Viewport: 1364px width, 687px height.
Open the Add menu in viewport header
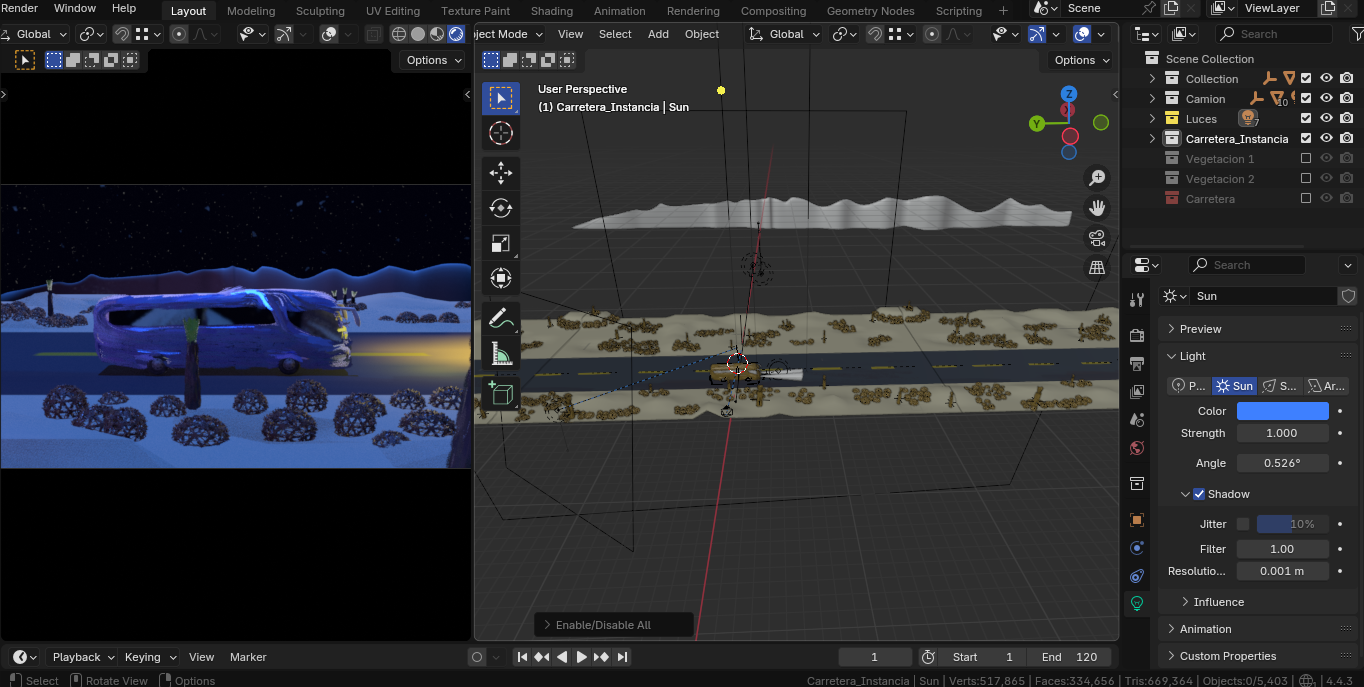[x=658, y=34]
